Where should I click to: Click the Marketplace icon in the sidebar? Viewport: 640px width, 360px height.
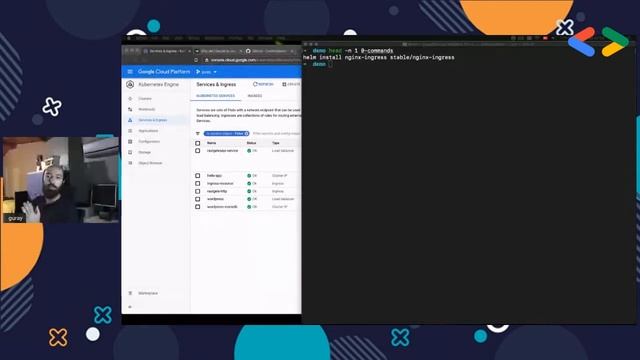130,293
